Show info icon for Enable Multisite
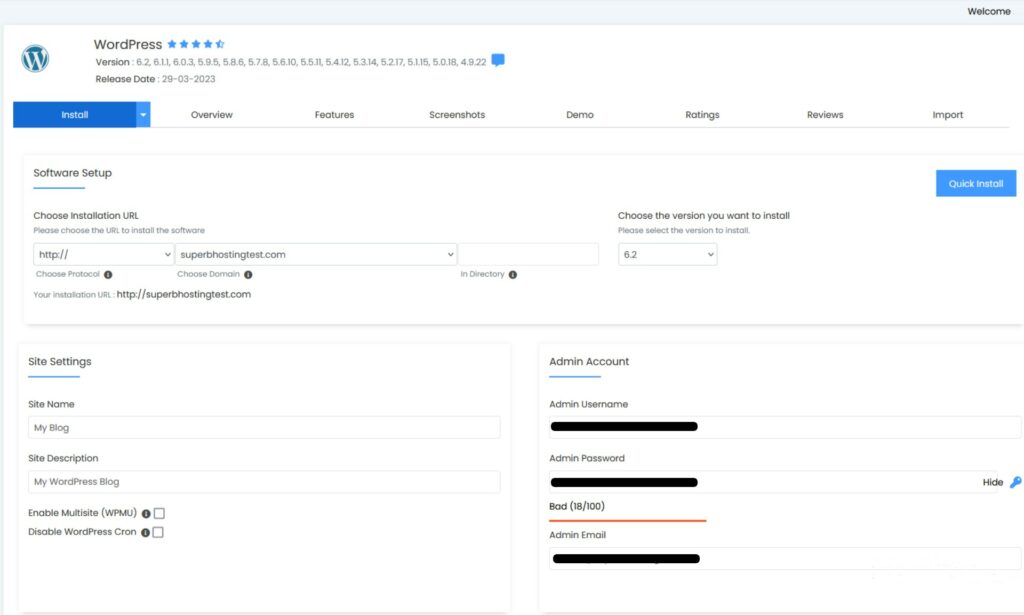 [x=146, y=514]
